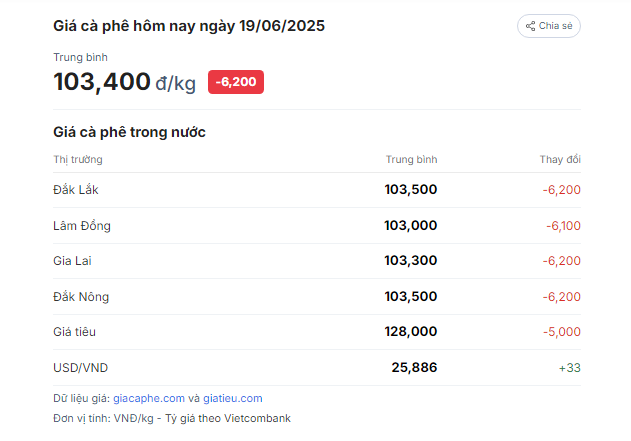Click the Chia sẻ share button
The height and width of the screenshot is (441, 631).
[x=549, y=26]
